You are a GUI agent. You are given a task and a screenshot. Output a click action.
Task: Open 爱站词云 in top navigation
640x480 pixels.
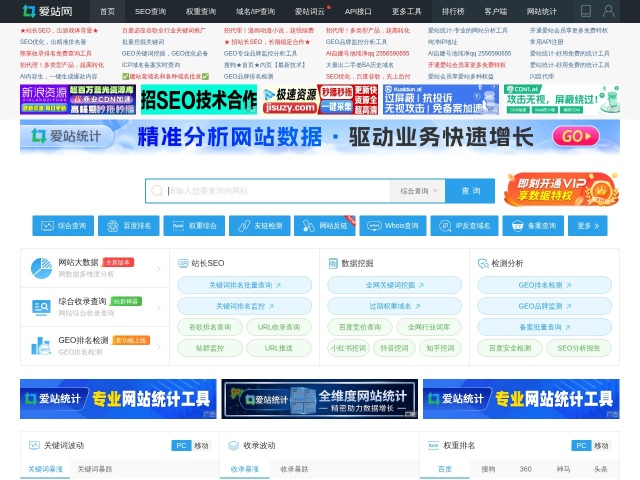[x=310, y=11]
